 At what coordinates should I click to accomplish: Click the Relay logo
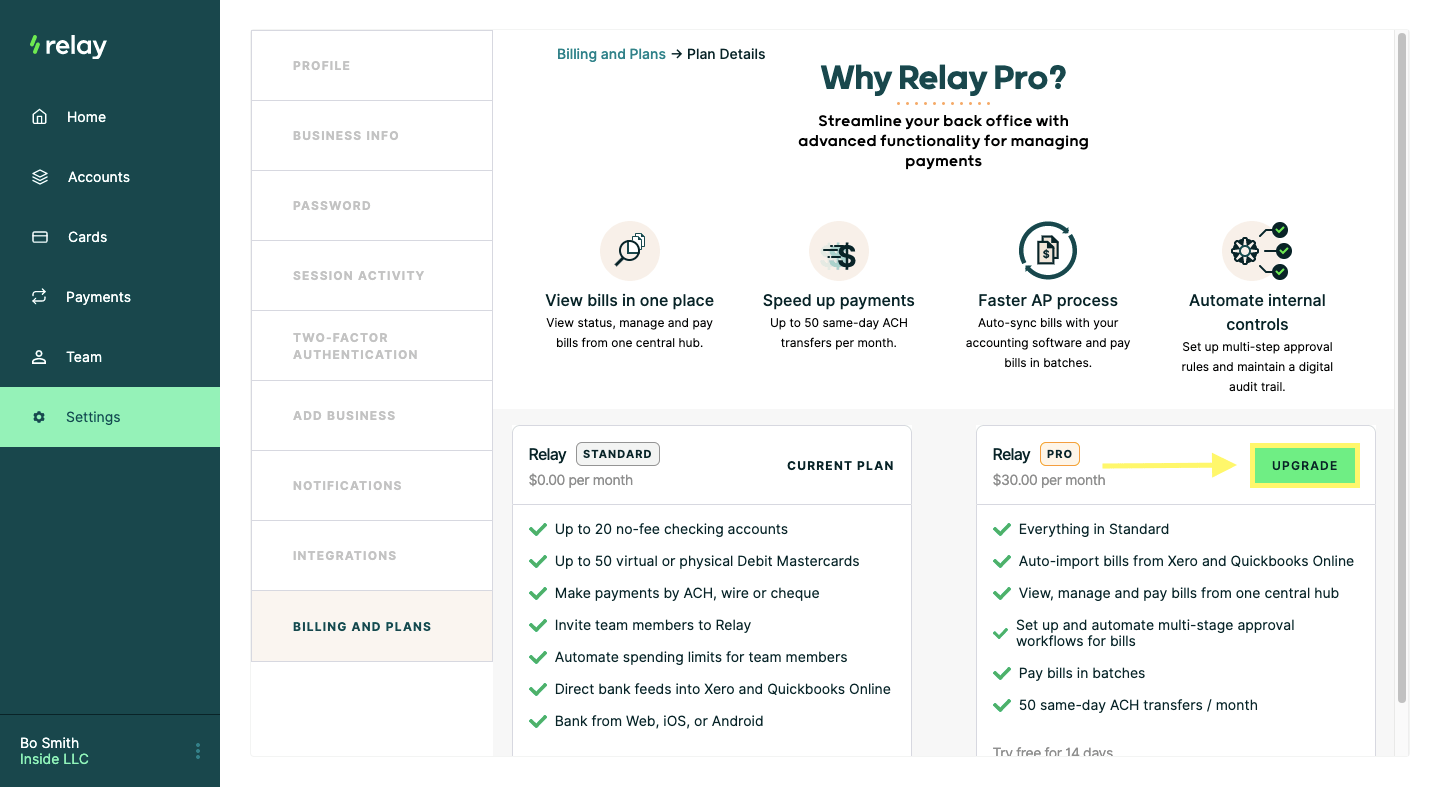(x=68, y=45)
